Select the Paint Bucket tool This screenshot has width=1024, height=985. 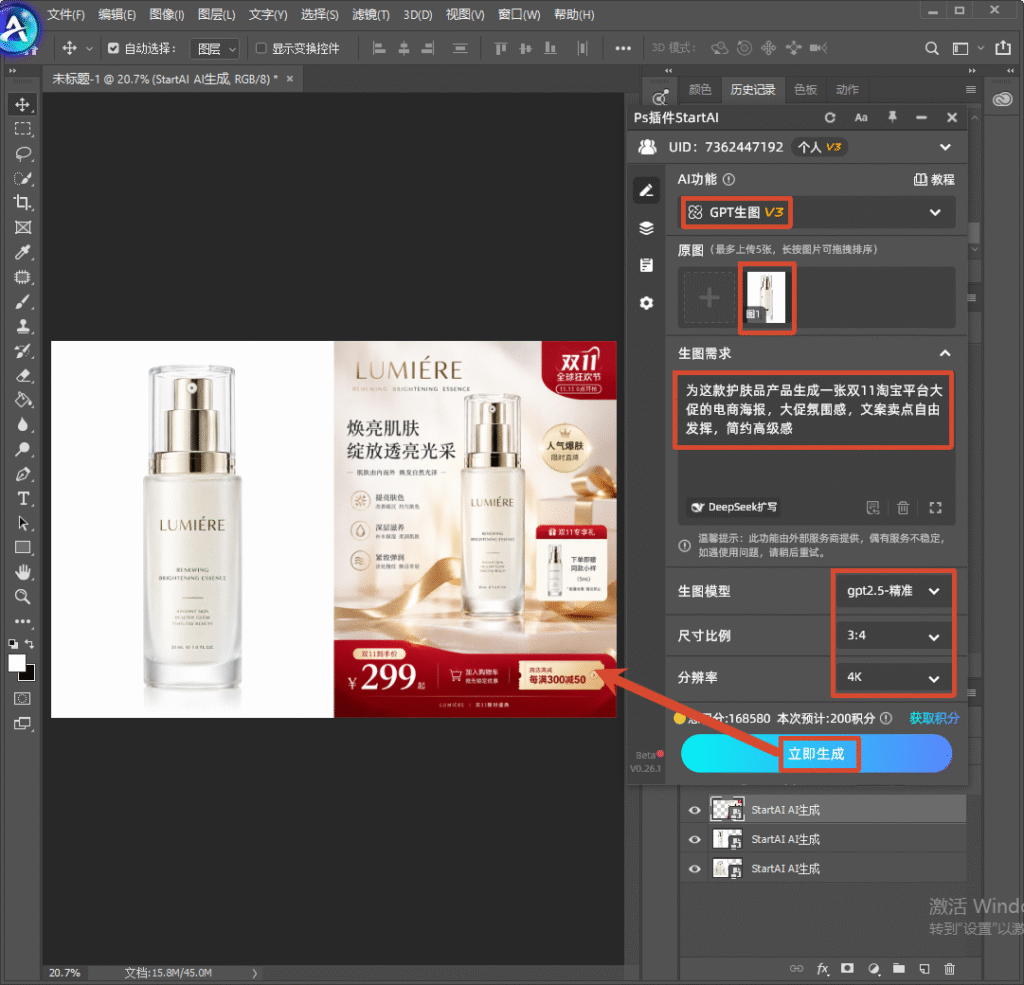click(23, 400)
